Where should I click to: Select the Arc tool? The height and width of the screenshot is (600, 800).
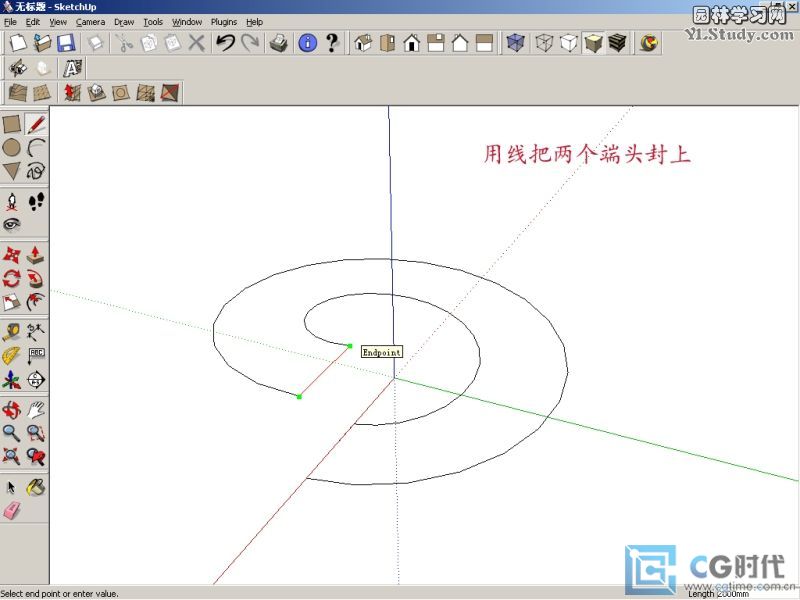(36, 147)
